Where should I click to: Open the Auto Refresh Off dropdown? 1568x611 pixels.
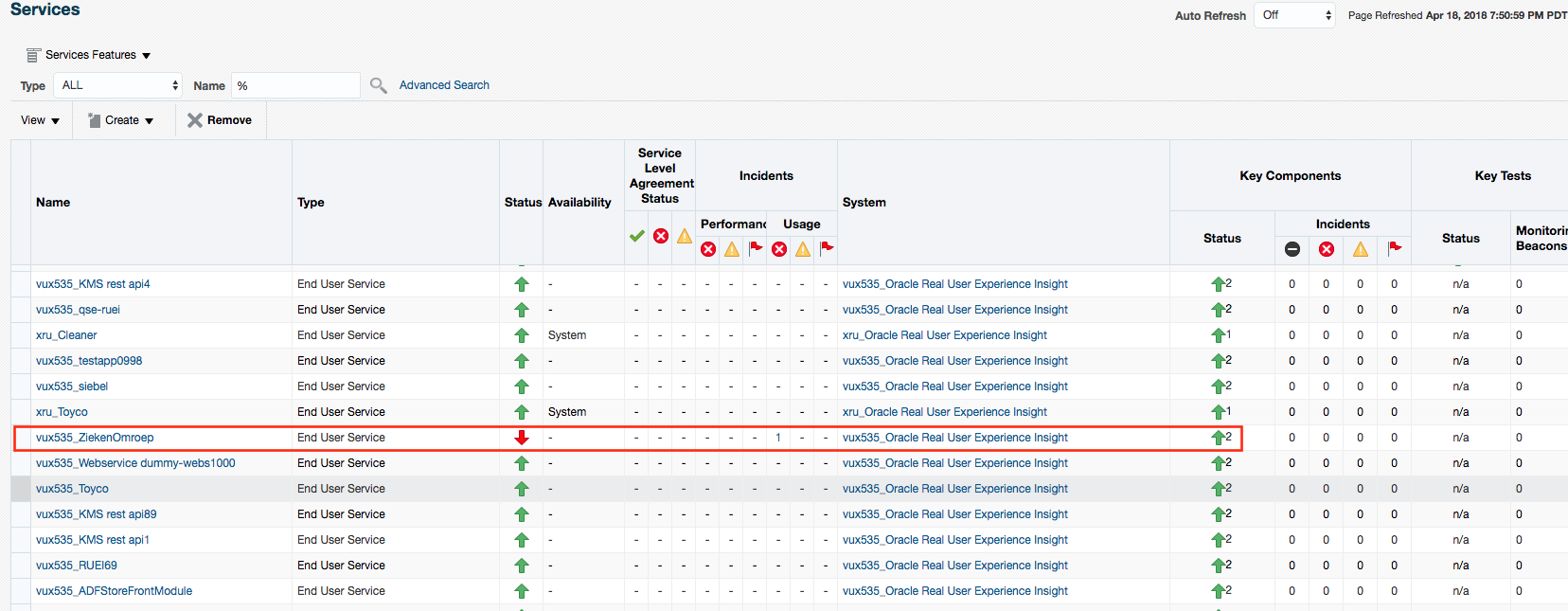tap(1294, 15)
